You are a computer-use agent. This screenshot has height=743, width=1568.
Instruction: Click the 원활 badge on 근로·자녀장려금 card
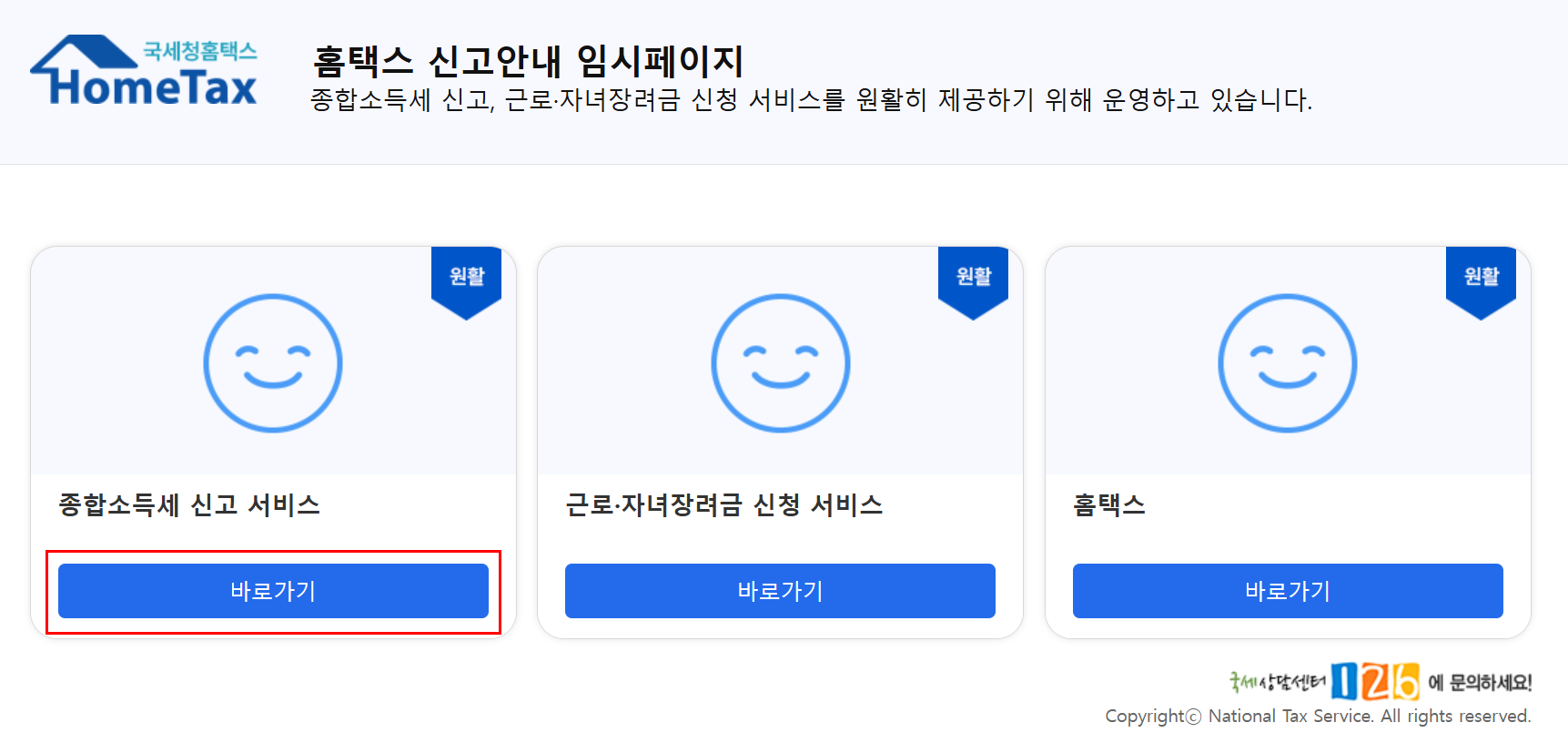[x=974, y=277]
